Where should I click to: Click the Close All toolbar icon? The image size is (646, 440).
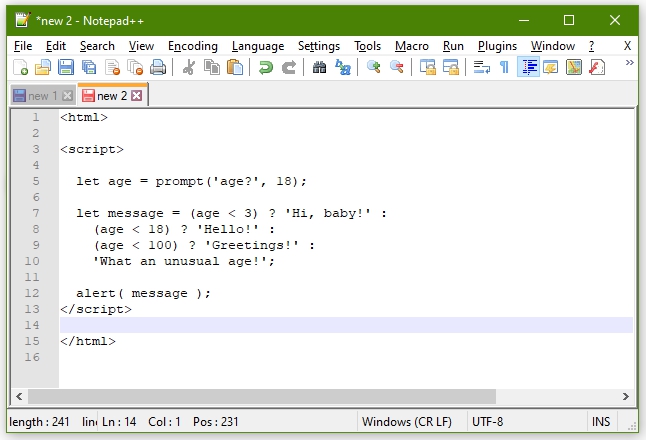tap(135, 67)
